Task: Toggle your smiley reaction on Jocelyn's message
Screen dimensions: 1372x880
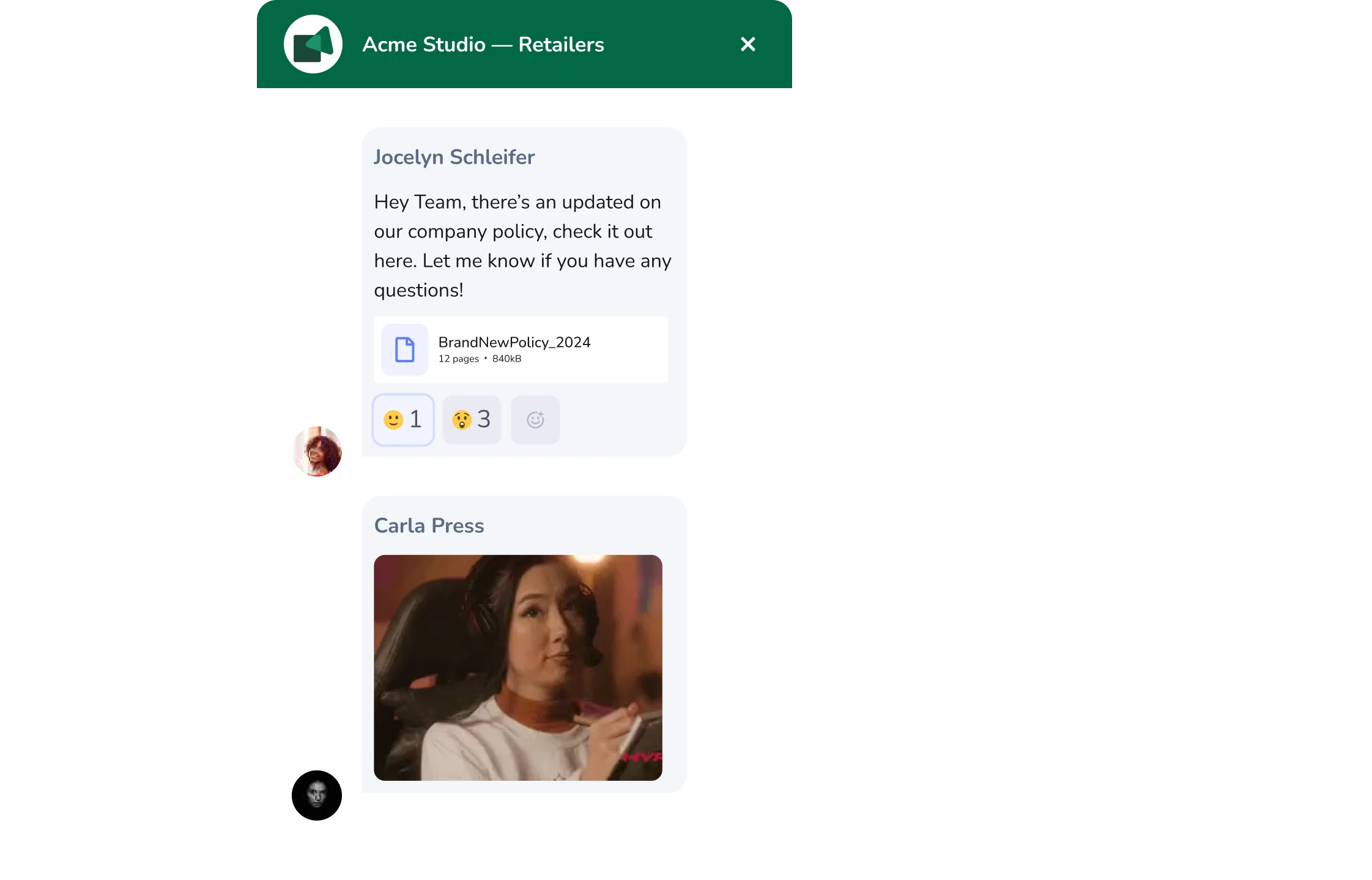Action: point(403,419)
